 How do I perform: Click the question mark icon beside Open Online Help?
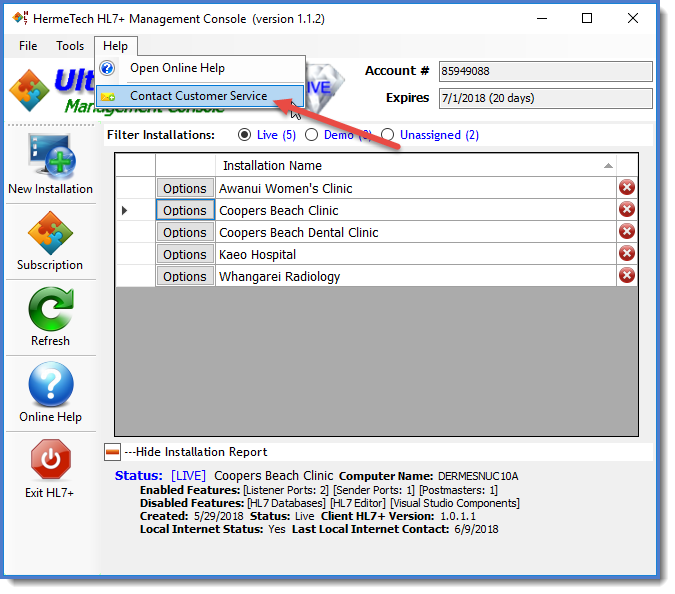pyautogui.click(x=107, y=68)
